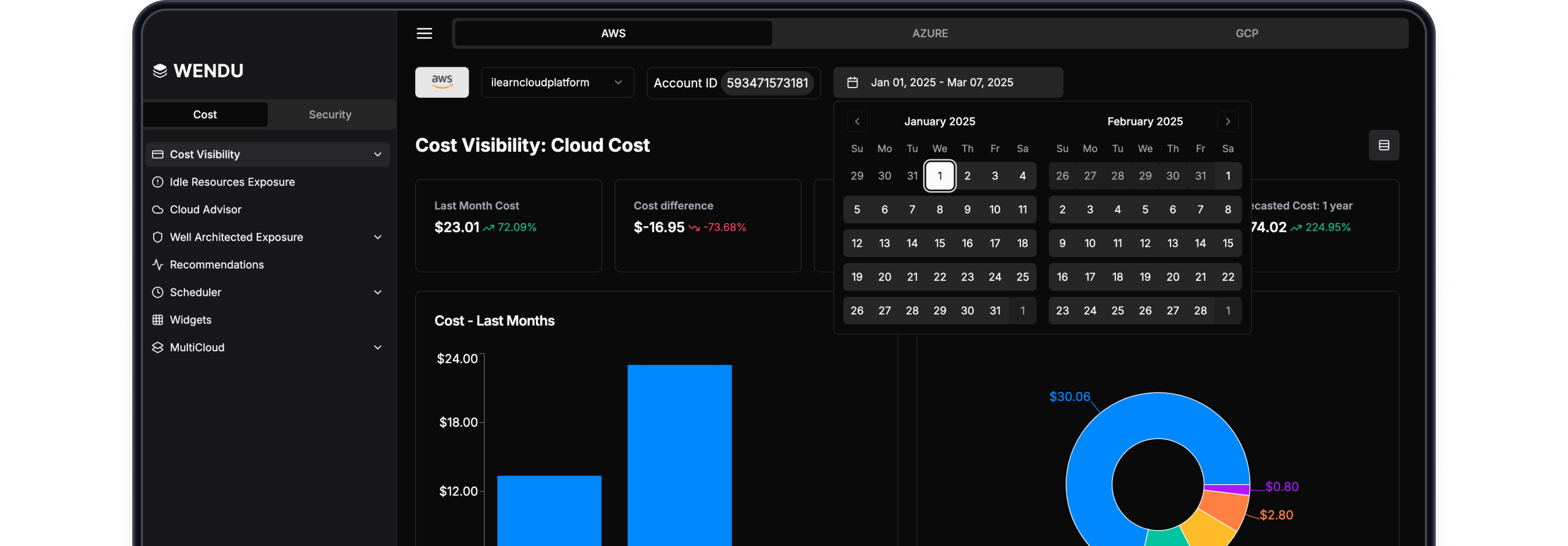
Task: Switch to the AWS tab
Action: (x=613, y=33)
